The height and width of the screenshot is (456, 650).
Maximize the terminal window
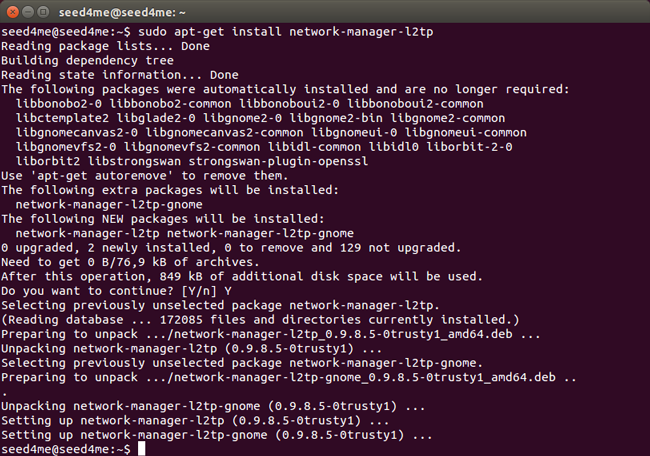click(x=51, y=12)
